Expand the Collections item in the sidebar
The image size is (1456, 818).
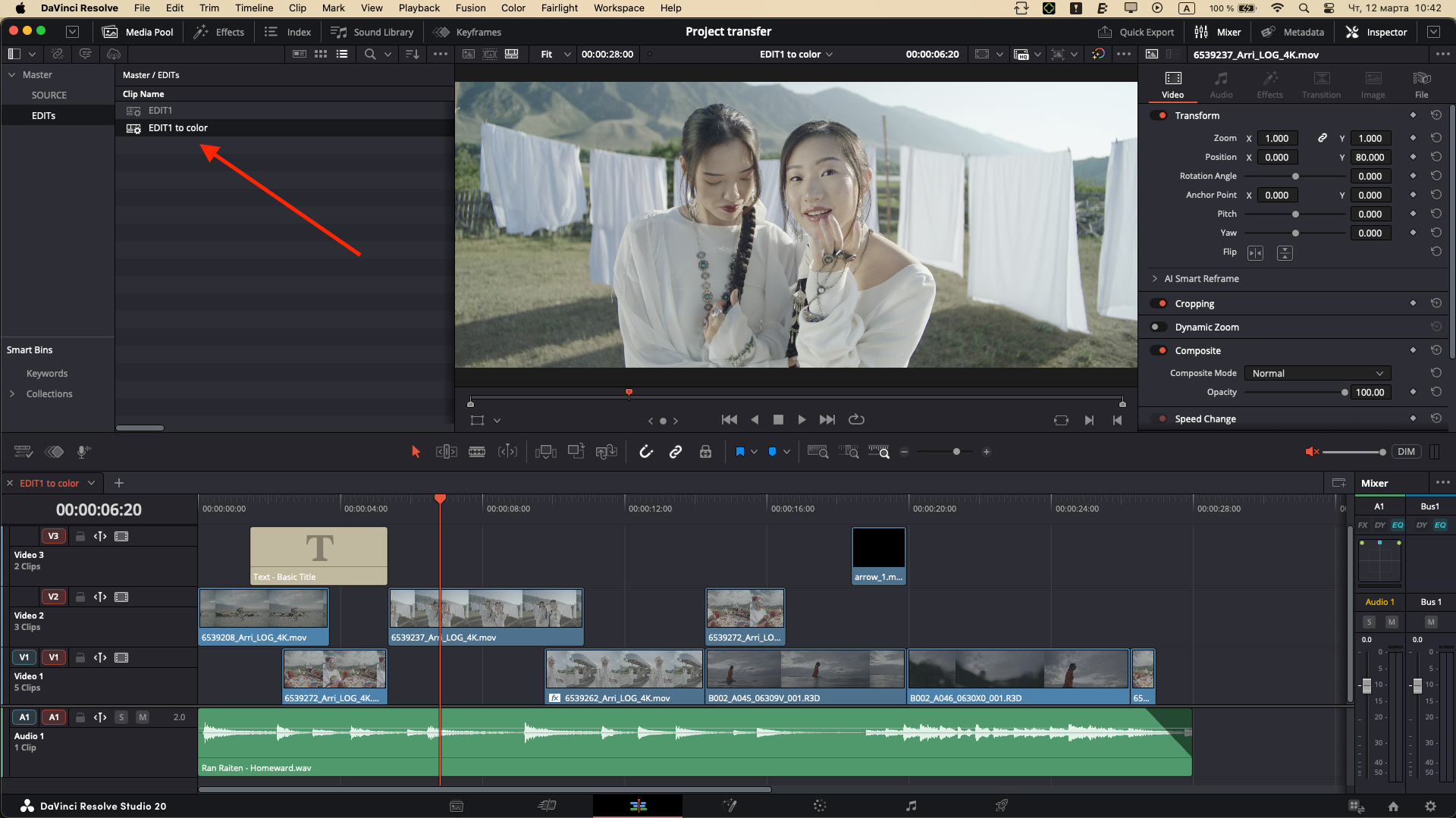[13, 393]
